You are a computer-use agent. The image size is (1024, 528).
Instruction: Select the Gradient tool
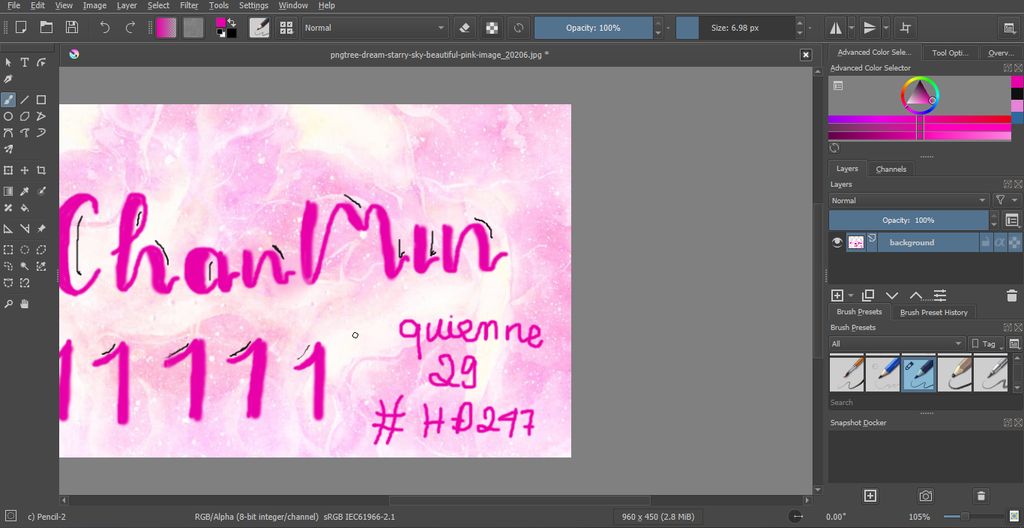pyautogui.click(x=8, y=191)
